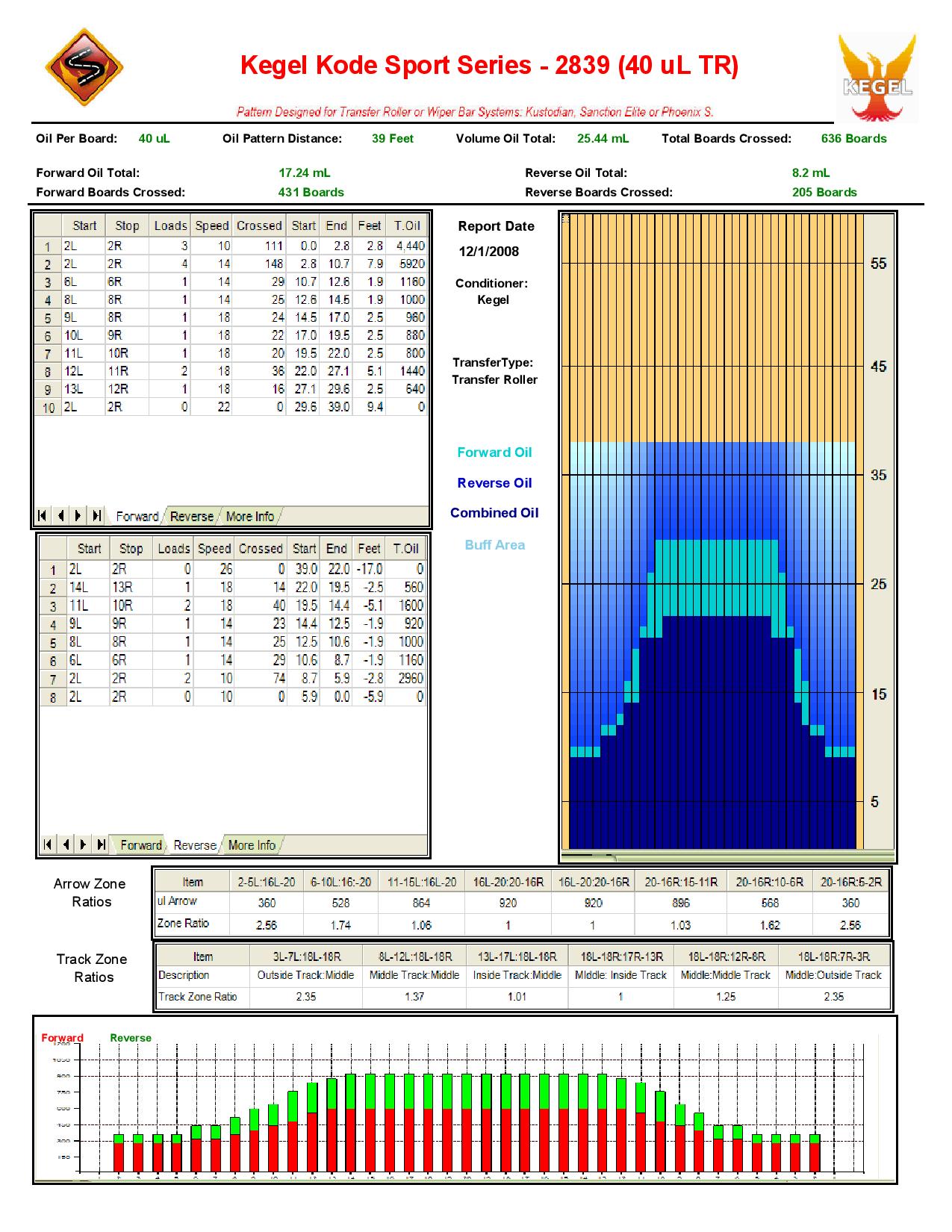Click the 6-10L:16:-20 column header in Arrow Zone Ratios
Image resolution: width=952 pixels, height=1232 pixels.
340,882
